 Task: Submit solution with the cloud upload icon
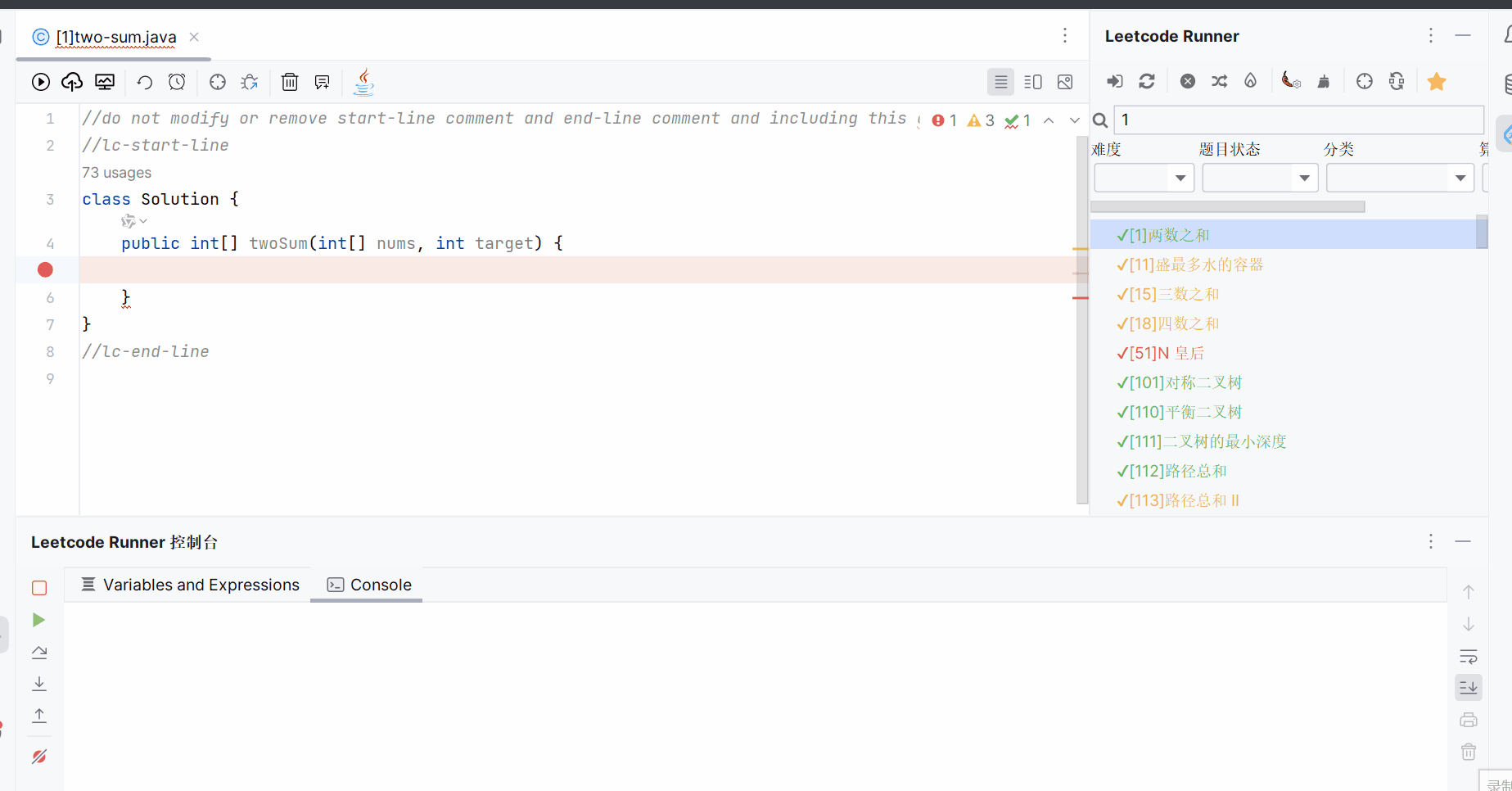pos(72,82)
